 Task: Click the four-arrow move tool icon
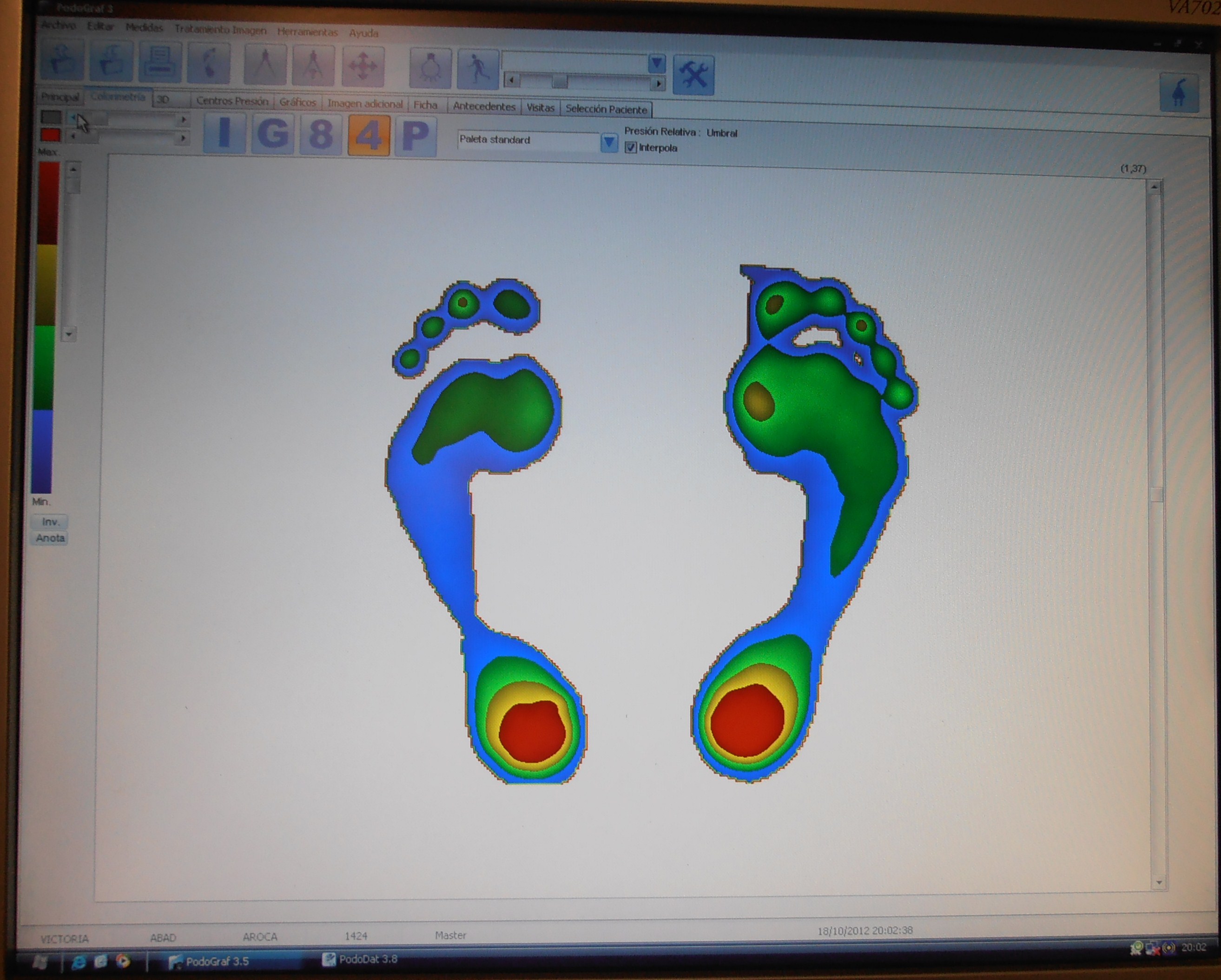coord(363,67)
